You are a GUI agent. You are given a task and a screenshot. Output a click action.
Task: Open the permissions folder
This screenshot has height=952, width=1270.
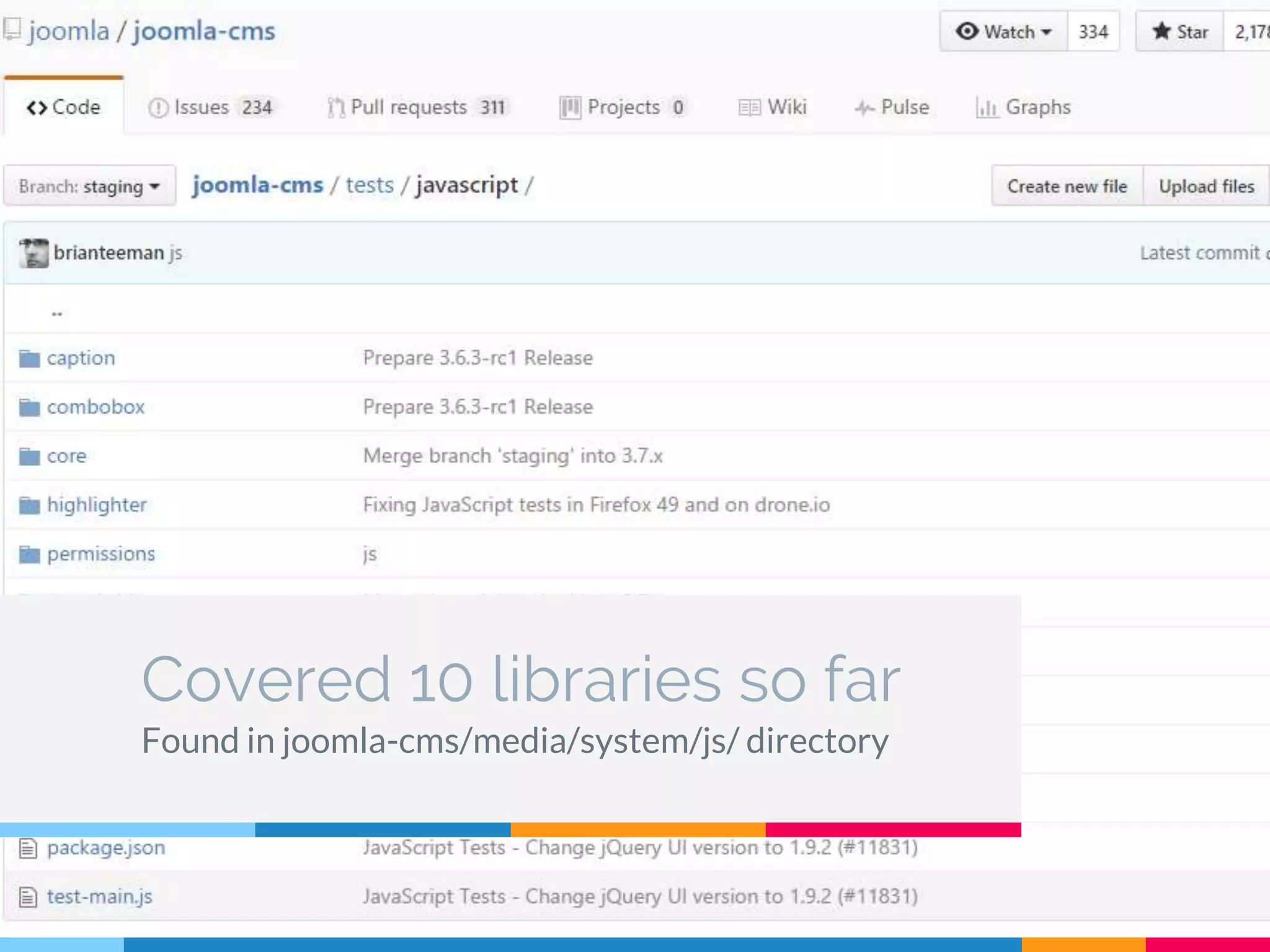(101, 554)
